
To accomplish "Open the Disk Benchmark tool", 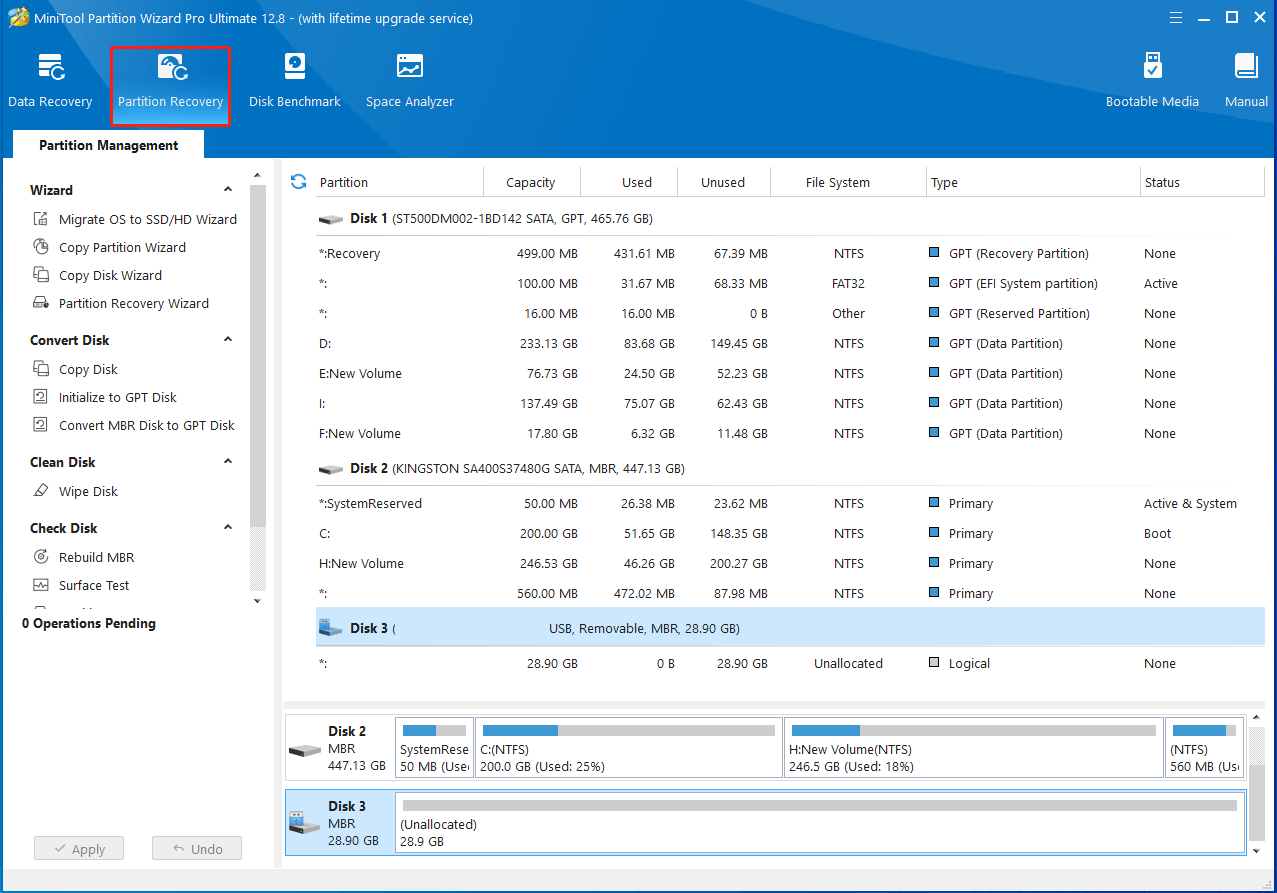I will pos(295,81).
